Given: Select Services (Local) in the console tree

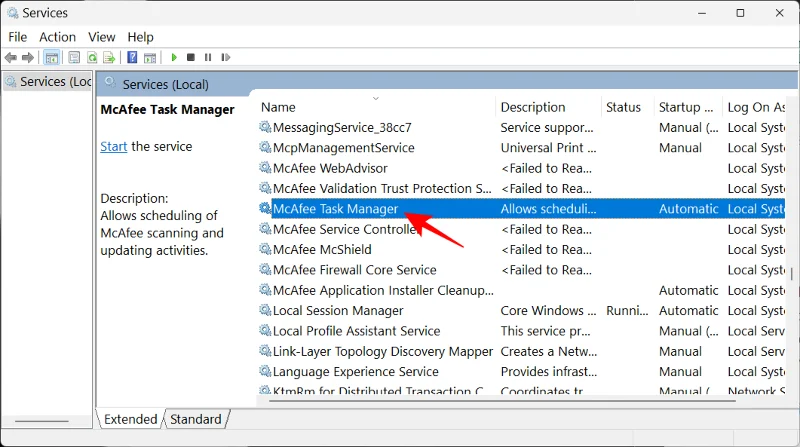Looking at the screenshot, I should tap(48, 82).
